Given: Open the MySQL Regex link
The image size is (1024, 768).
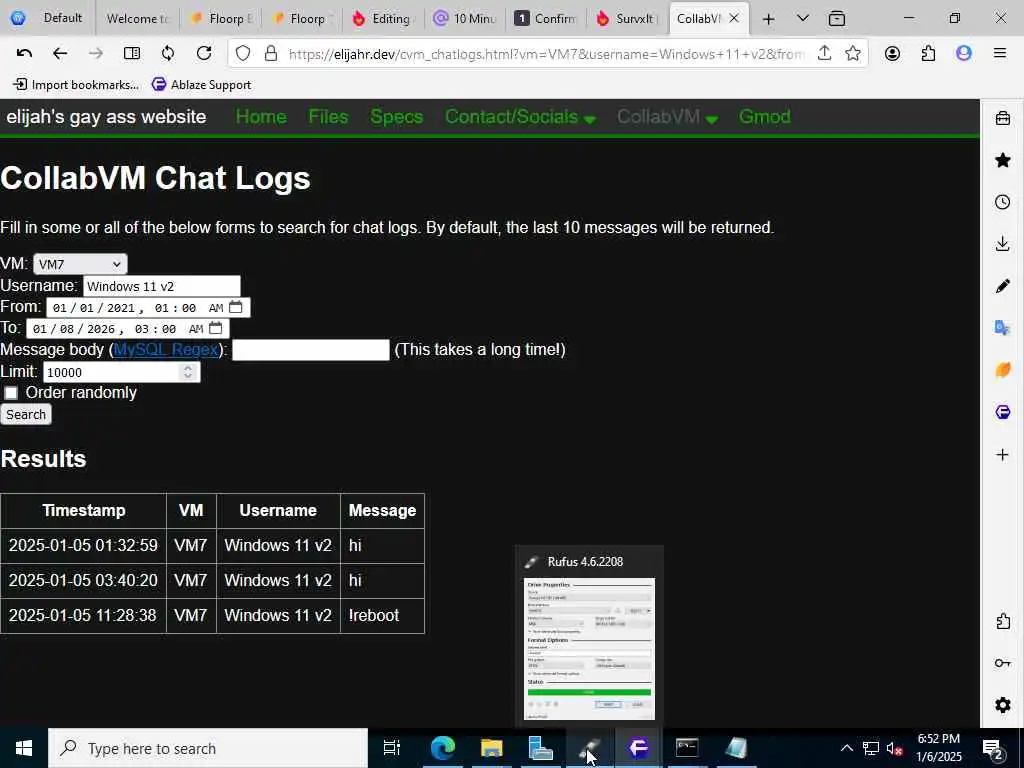Looking at the screenshot, I should coord(166,349).
